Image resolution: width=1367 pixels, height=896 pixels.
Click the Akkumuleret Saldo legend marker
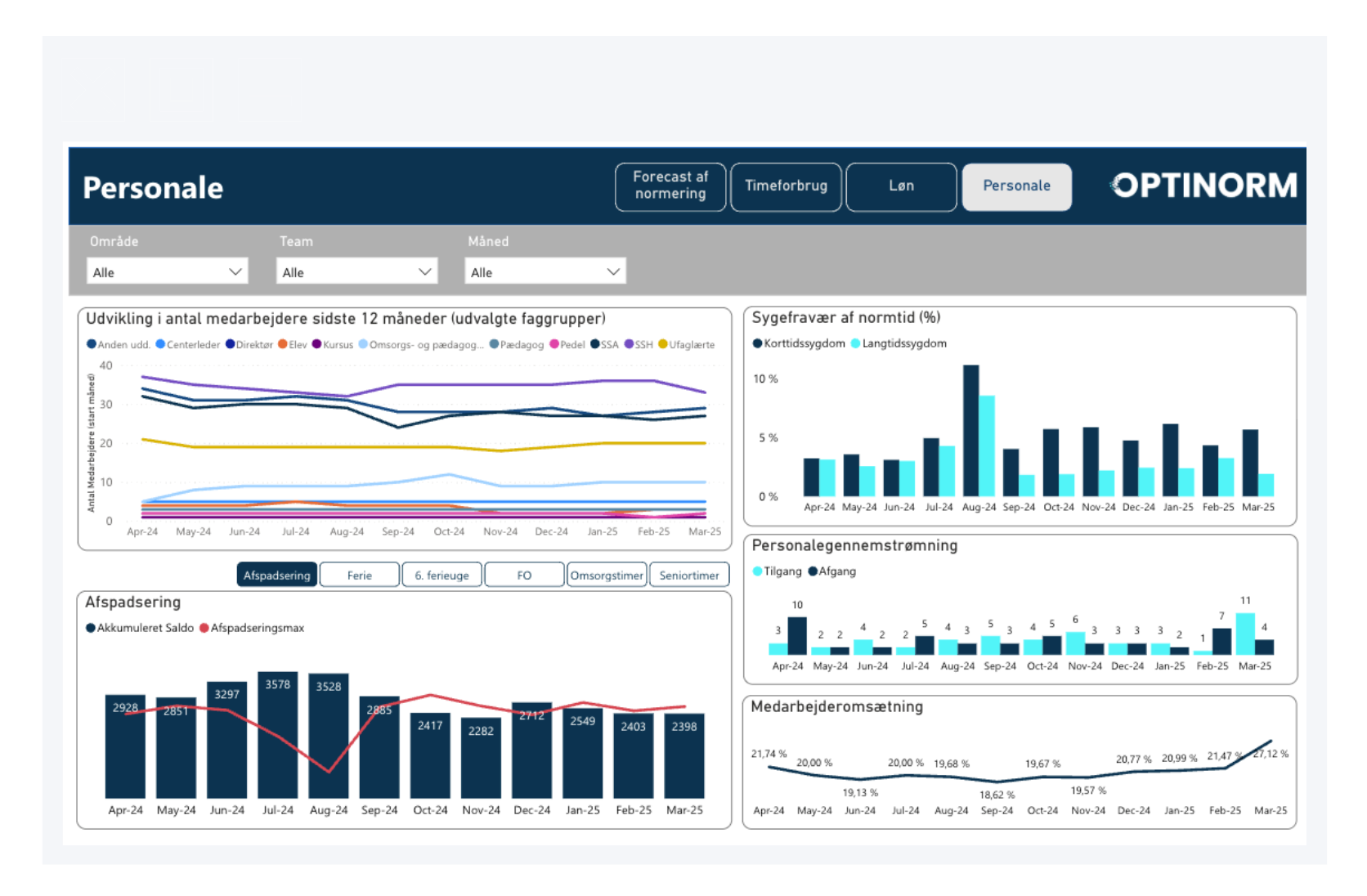coord(91,628)
